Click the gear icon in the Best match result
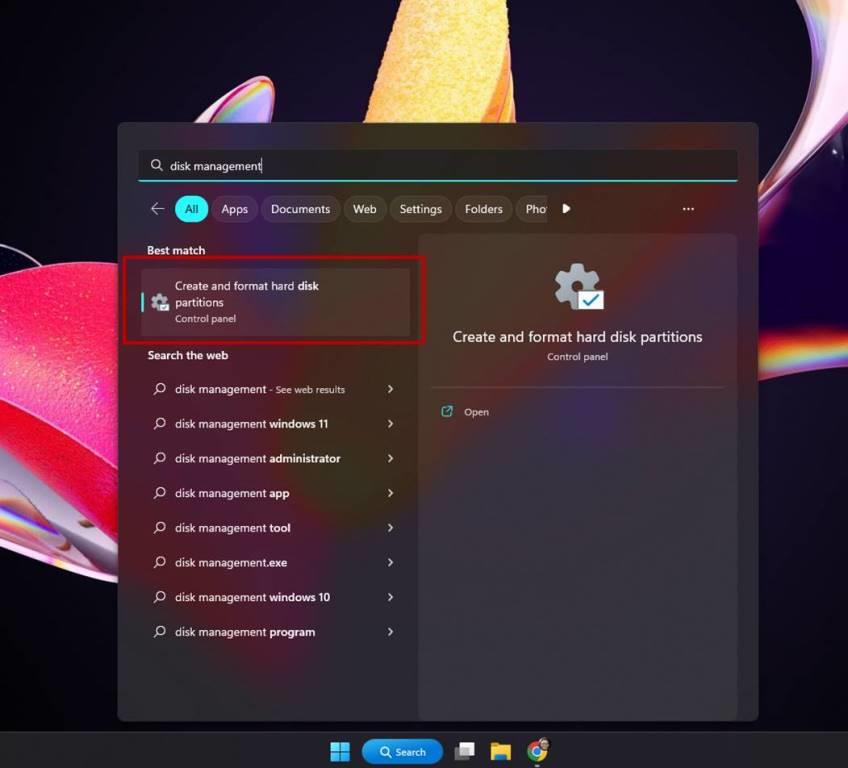 coord(160,302)
